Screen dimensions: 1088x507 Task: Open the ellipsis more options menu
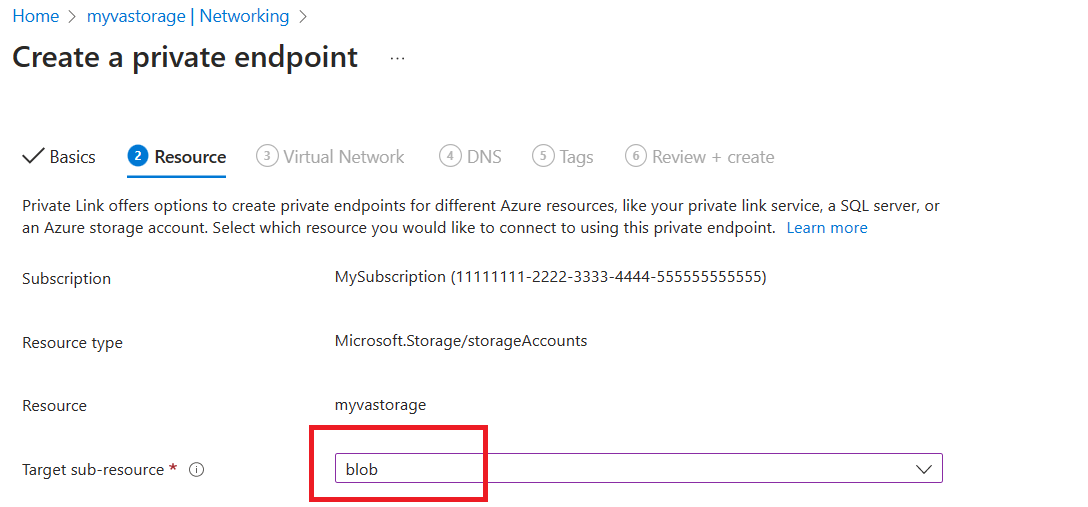398,58
